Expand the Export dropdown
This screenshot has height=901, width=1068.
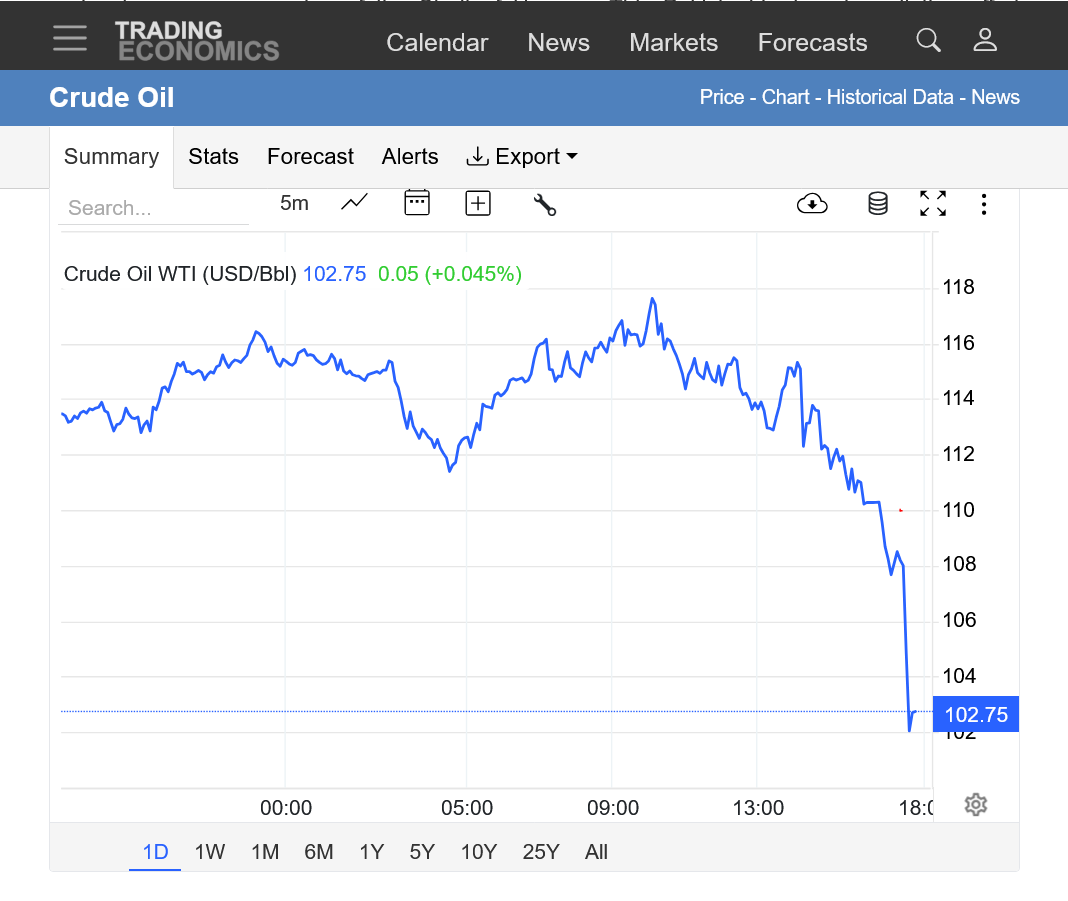[522, 157]
